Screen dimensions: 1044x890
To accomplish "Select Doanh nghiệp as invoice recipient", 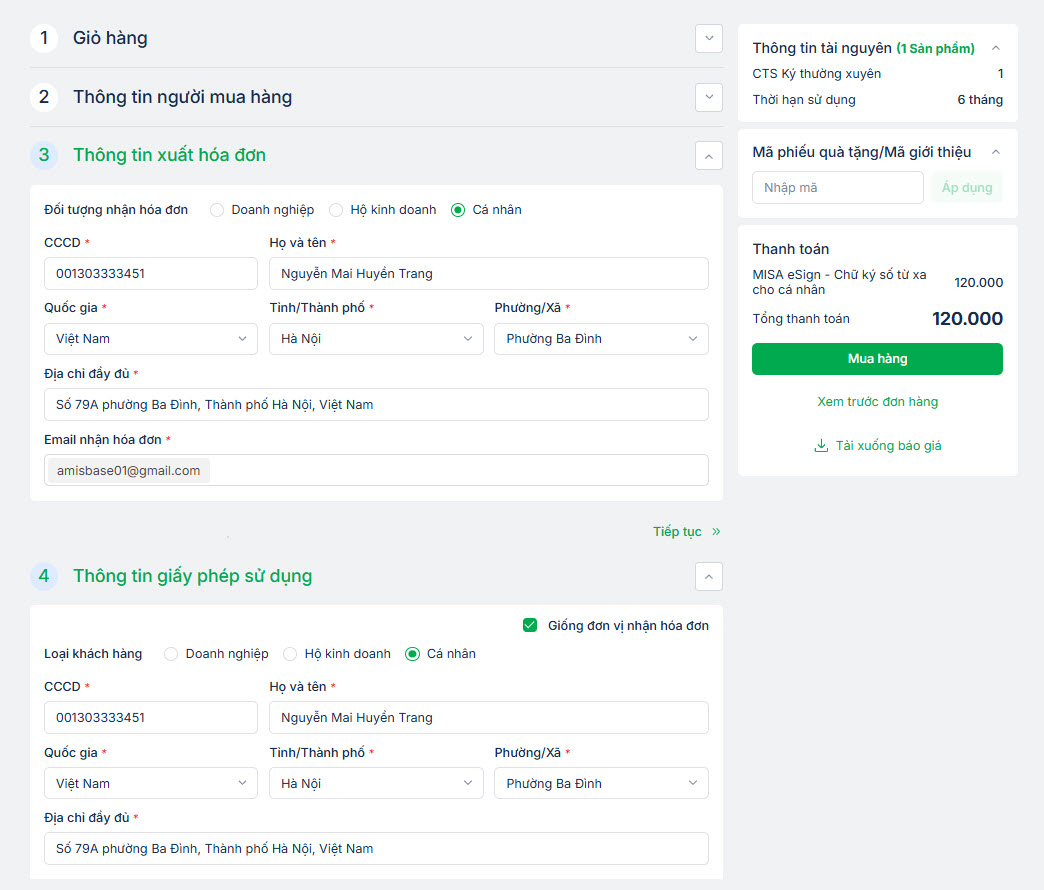I will (217, 210).
